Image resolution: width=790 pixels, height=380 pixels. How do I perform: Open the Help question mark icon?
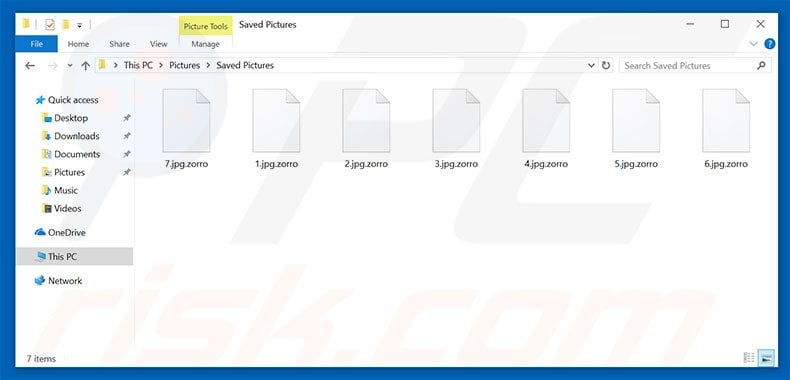pos(770,44)
